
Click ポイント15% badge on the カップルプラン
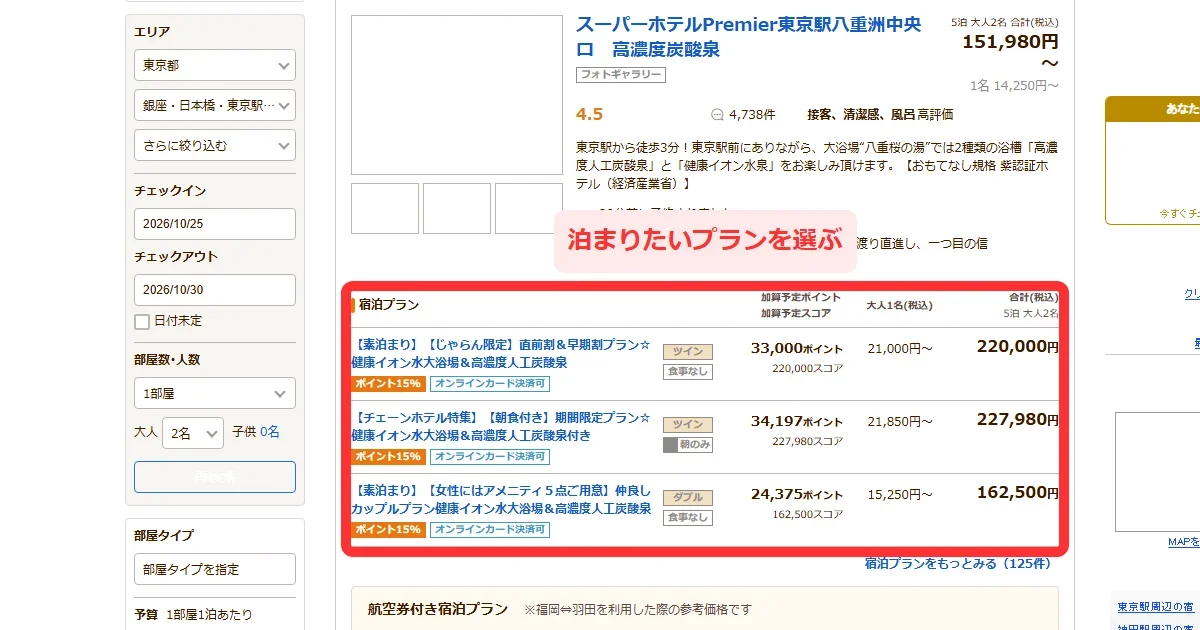coord(388,529)
